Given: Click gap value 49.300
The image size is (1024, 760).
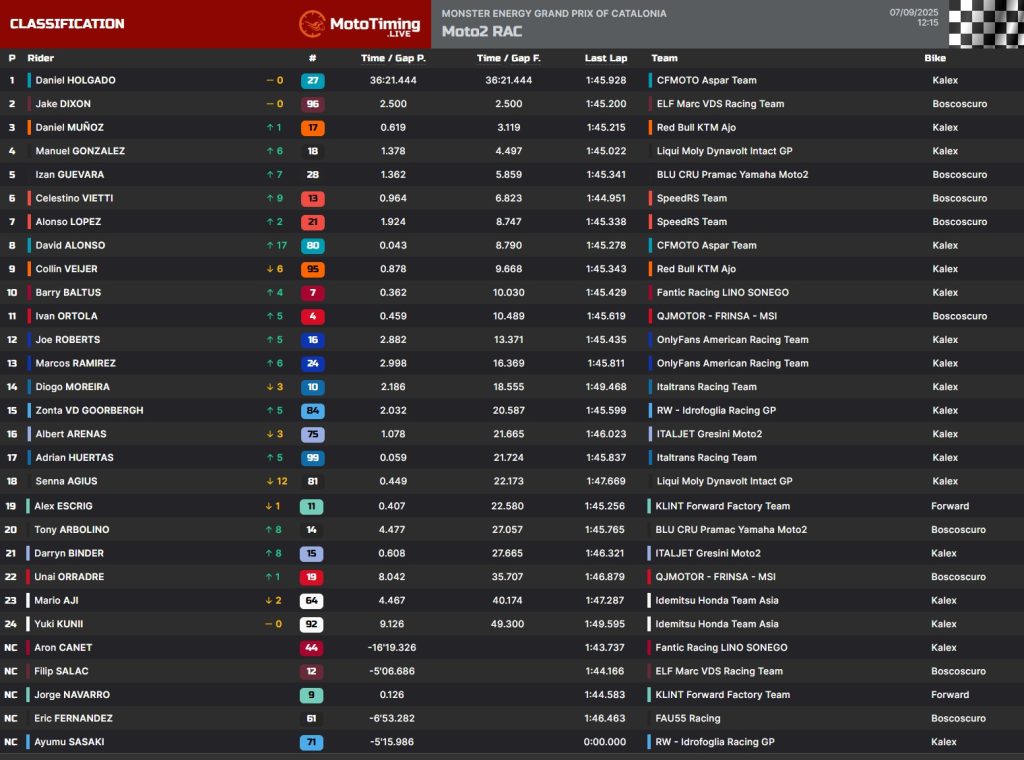Looking at the screenshot, I should [507, 624].
